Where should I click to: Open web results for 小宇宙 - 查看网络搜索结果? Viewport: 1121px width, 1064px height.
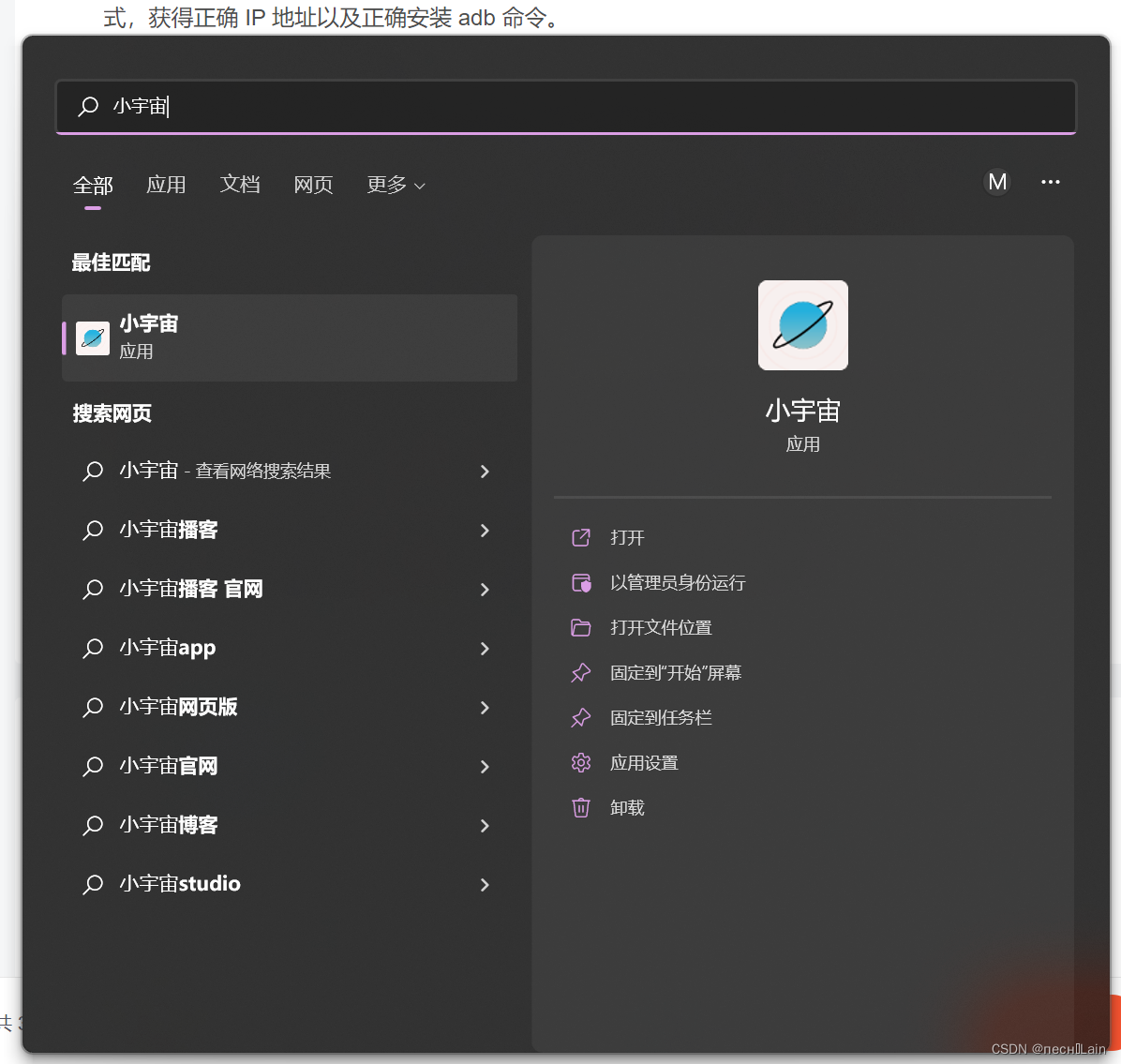225,471
